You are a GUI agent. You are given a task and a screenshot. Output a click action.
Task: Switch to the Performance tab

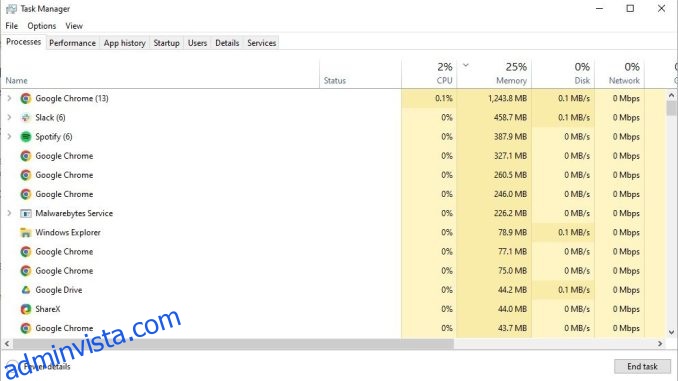[72, 43]
